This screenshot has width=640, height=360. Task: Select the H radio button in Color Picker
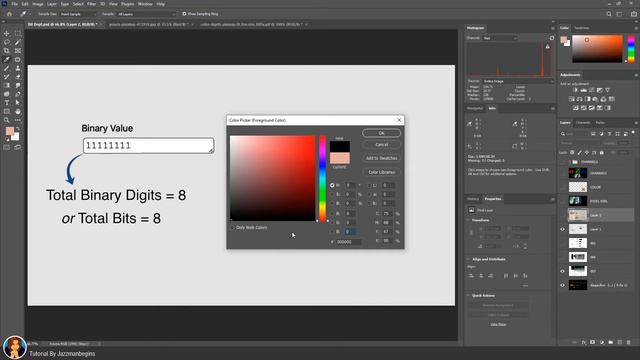(x=332, y=185)
